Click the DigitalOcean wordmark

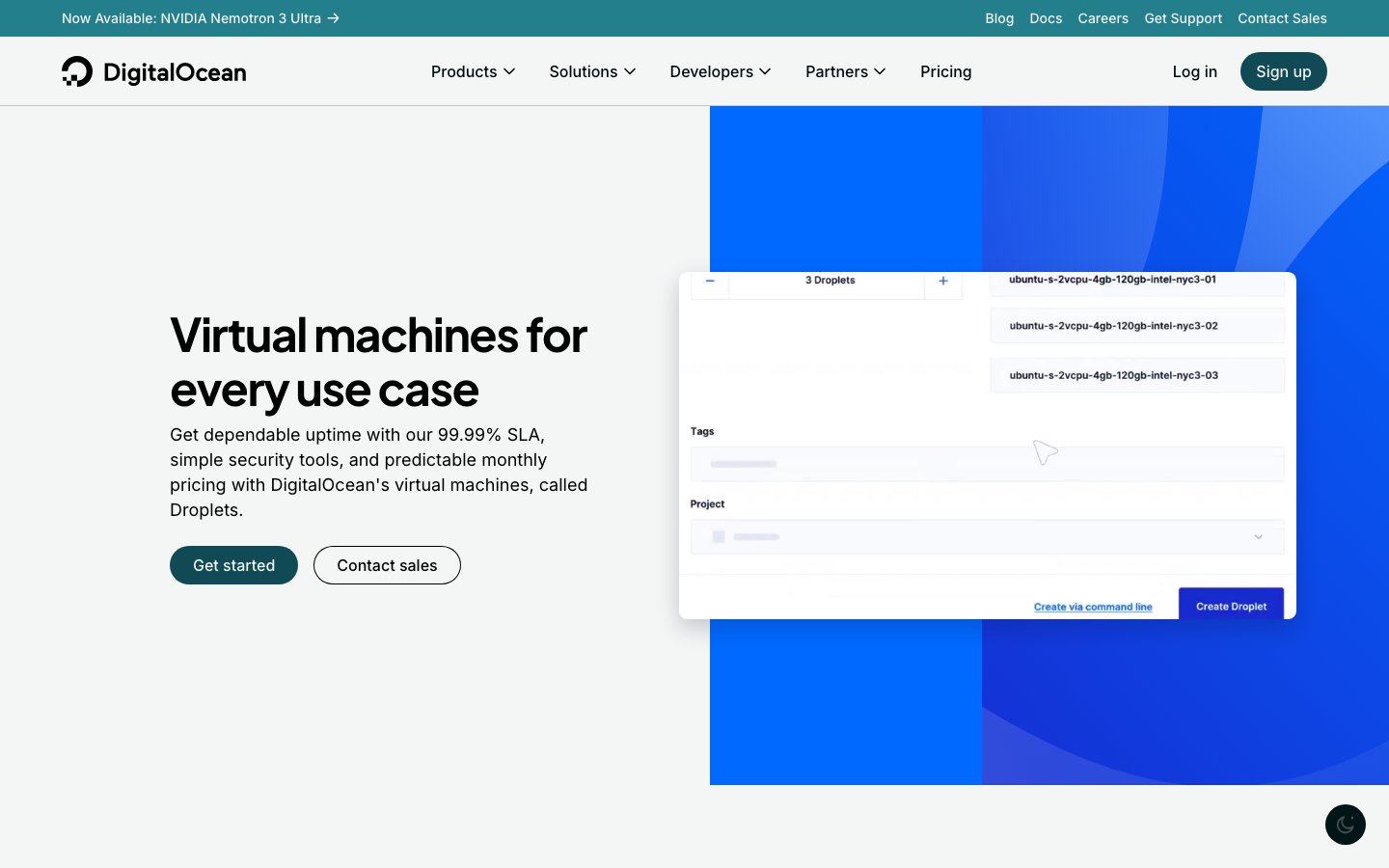pos(175,72)
